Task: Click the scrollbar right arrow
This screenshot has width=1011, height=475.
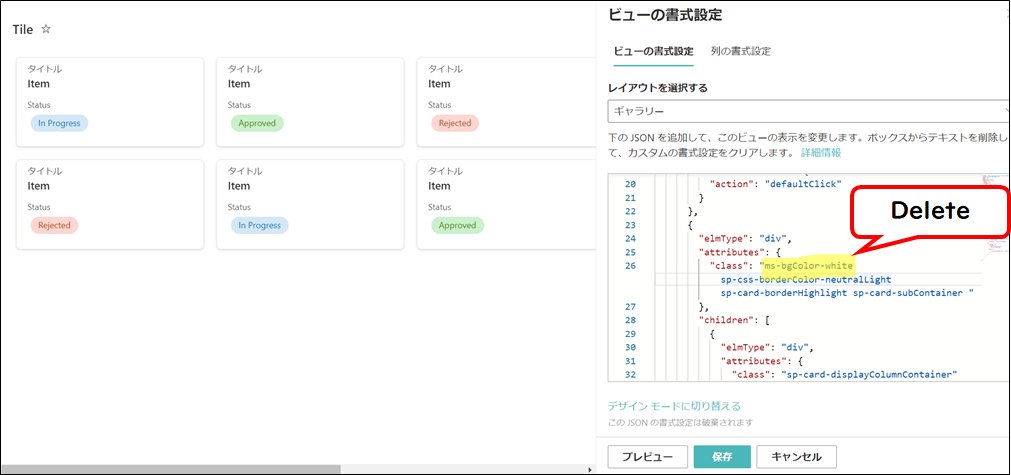Action: pos(589,469)
